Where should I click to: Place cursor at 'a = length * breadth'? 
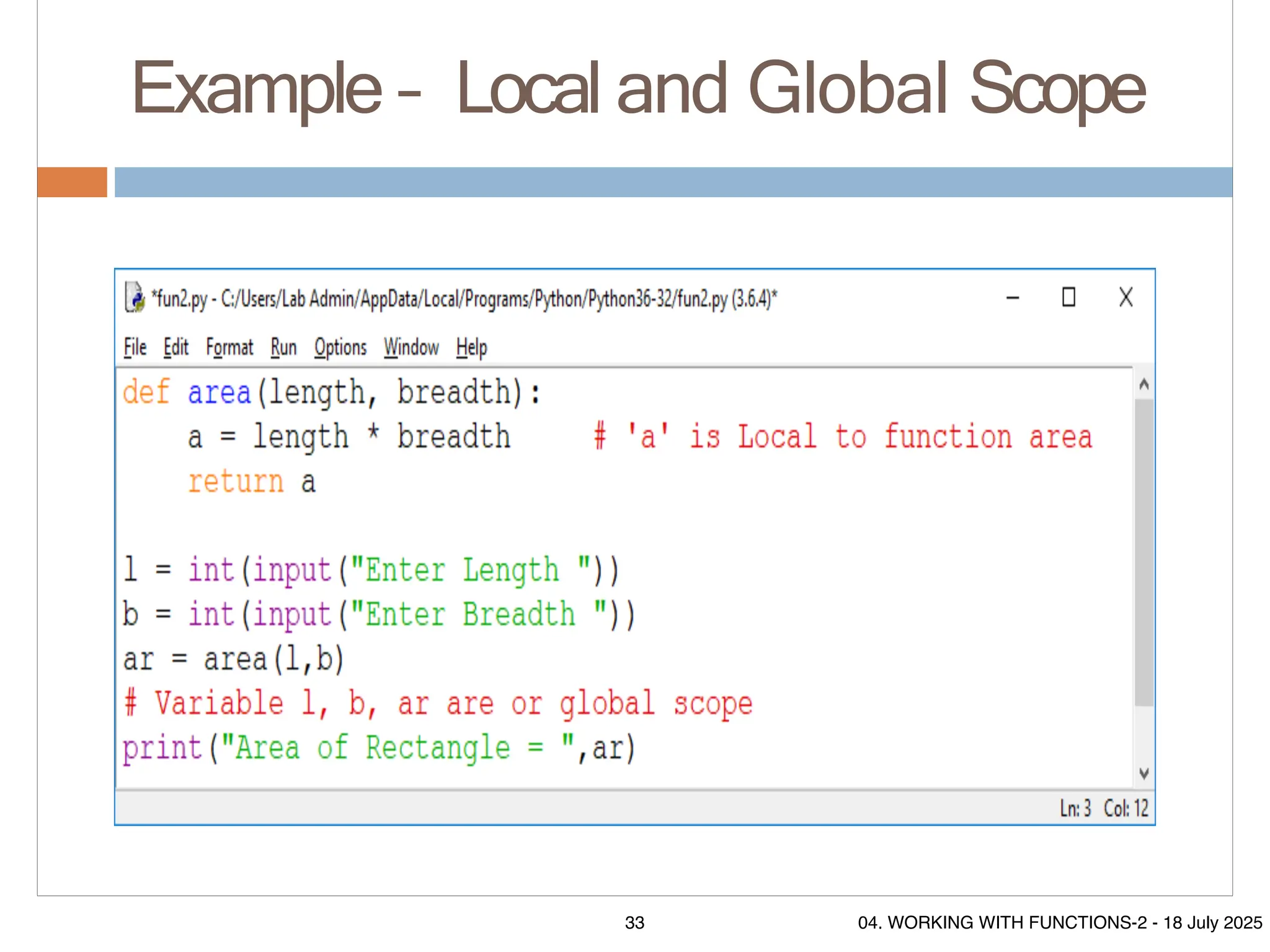349,437
